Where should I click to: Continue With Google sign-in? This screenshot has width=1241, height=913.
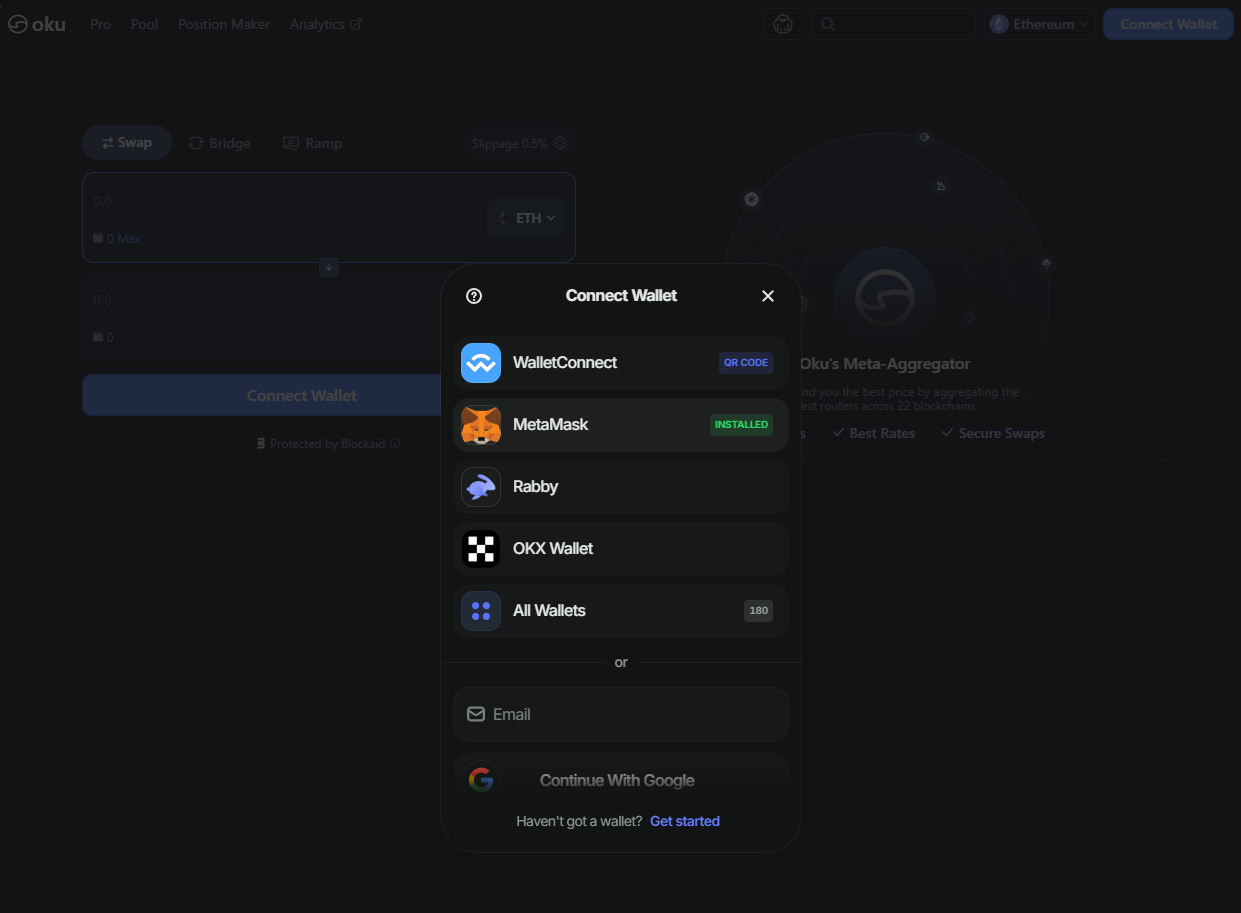621,780
